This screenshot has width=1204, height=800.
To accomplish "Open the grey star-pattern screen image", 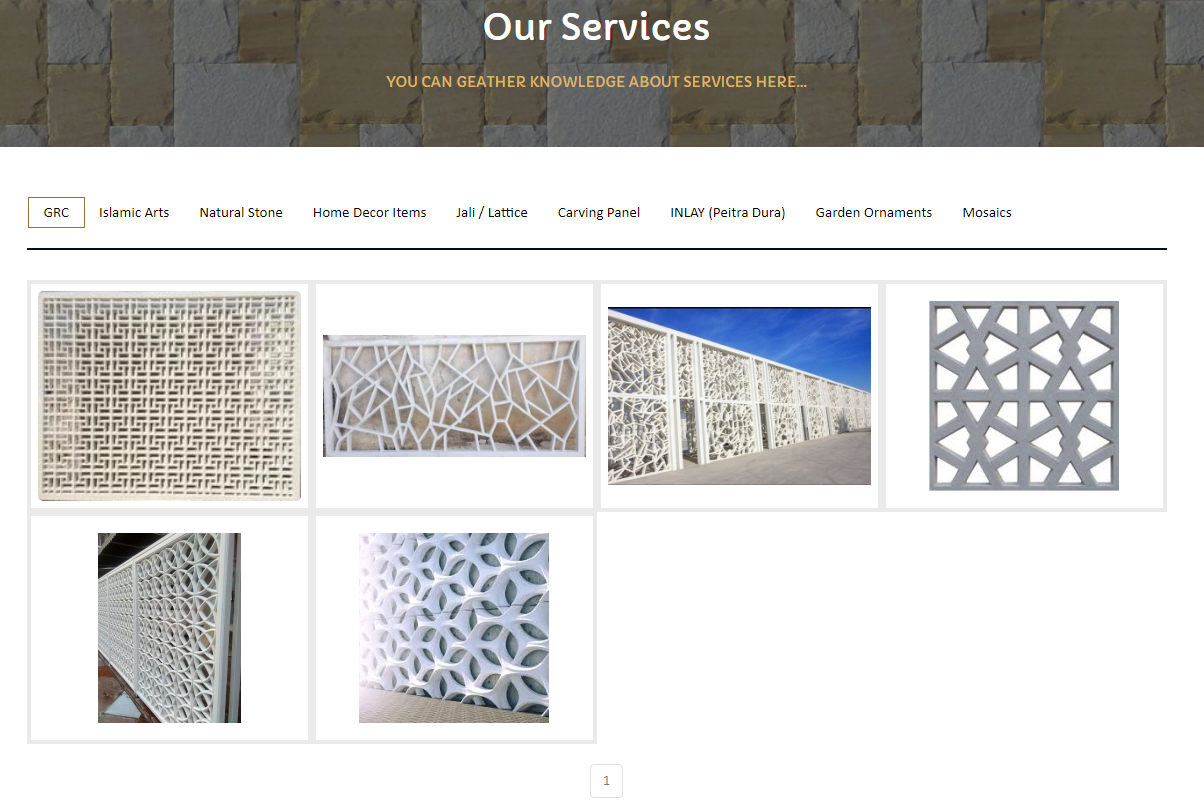I will 1024,396.
